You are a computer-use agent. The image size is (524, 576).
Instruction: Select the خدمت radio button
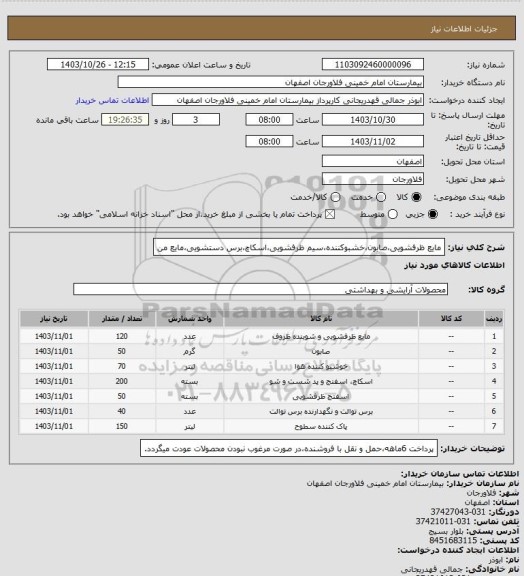pos(381,197)
